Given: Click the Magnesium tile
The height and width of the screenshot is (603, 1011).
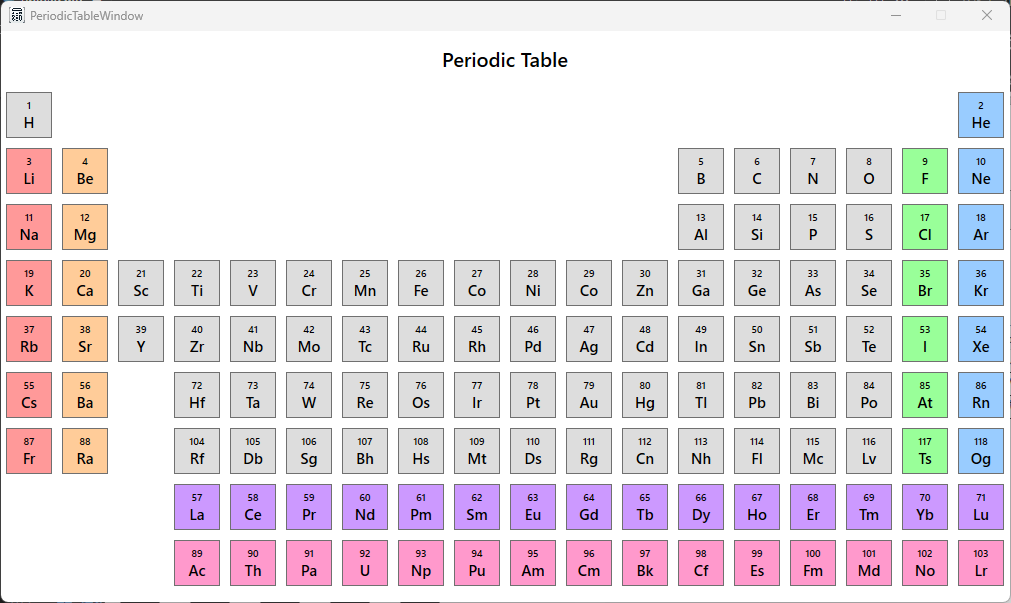Looking at the screenshot, I should [x=85, y=227].
